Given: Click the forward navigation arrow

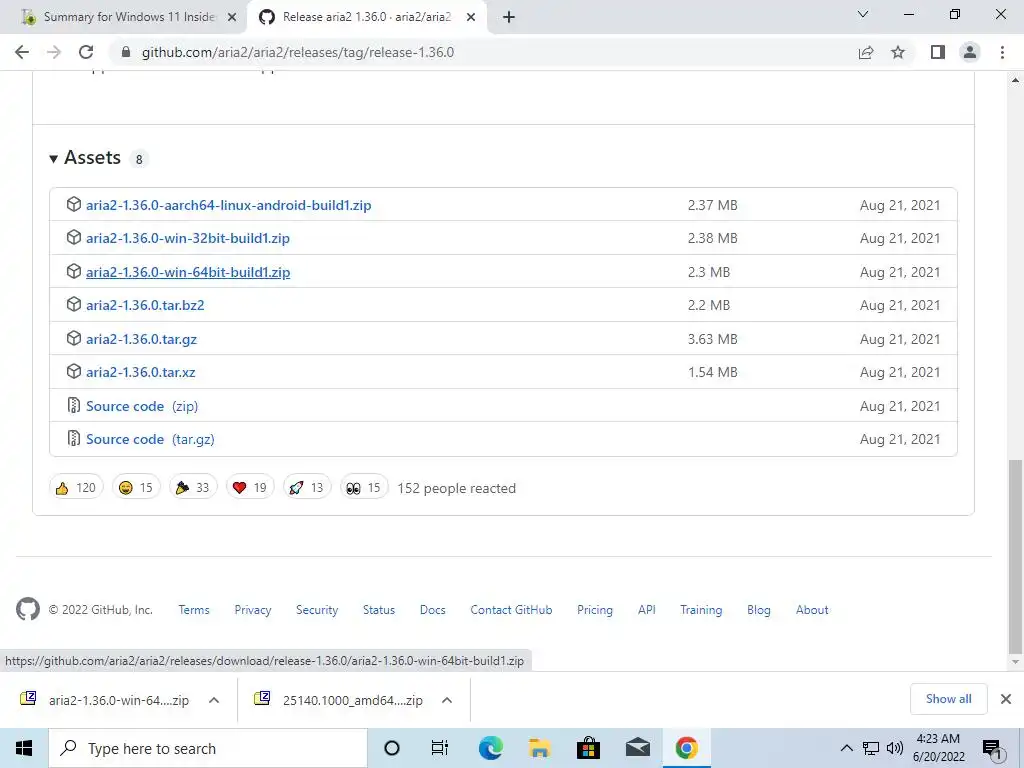Looking at the screenshot, I should 54,52.
